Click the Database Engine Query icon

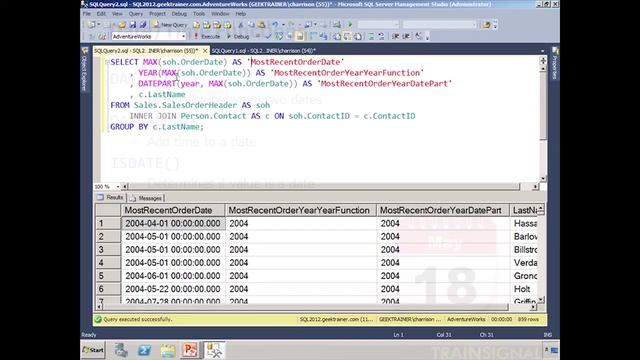pos(197,25)
